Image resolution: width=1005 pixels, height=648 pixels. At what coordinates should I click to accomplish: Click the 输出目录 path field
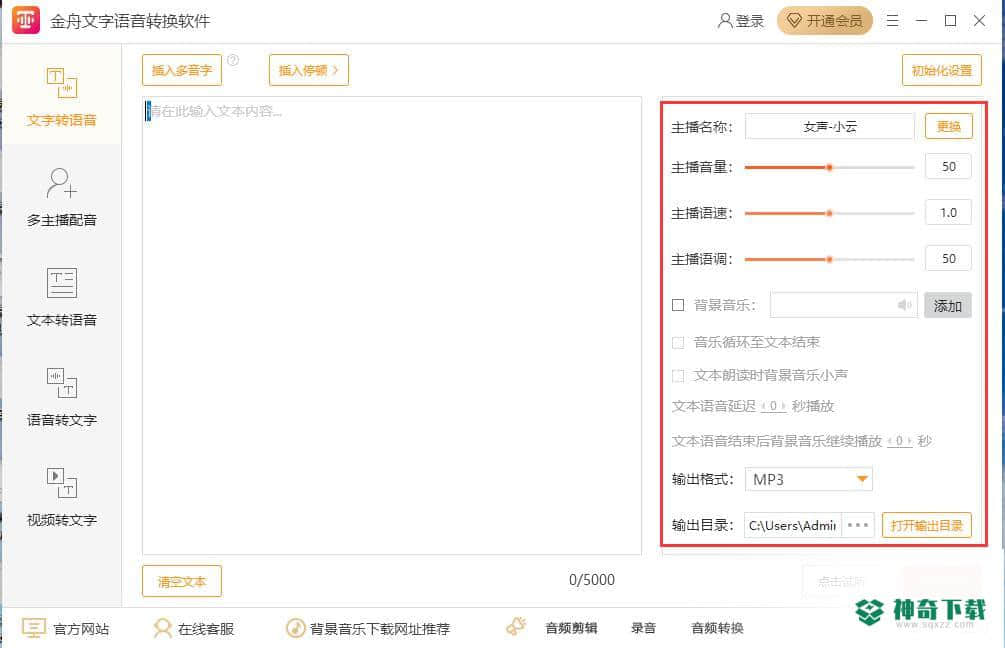click(793, 526)
